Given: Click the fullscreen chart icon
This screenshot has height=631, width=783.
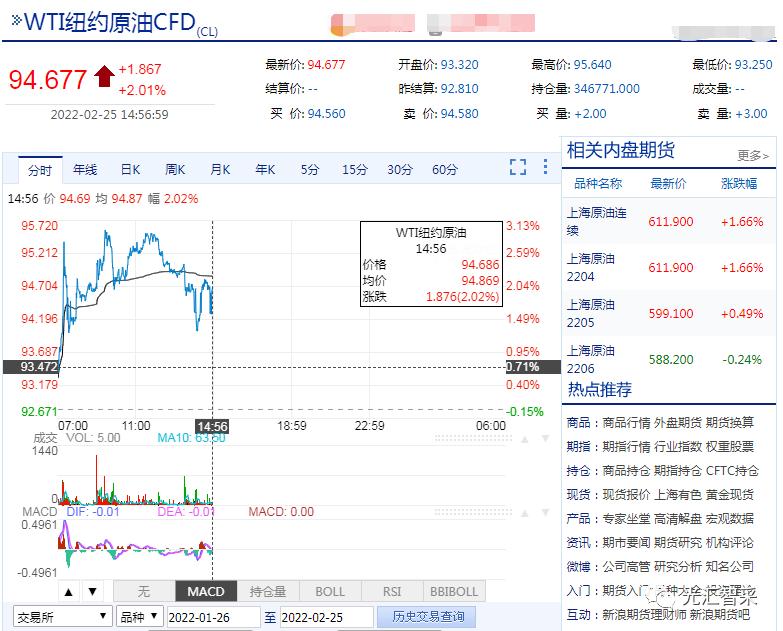Looking at the screenshot, I should pyautogui.click(x=518, y=167).
